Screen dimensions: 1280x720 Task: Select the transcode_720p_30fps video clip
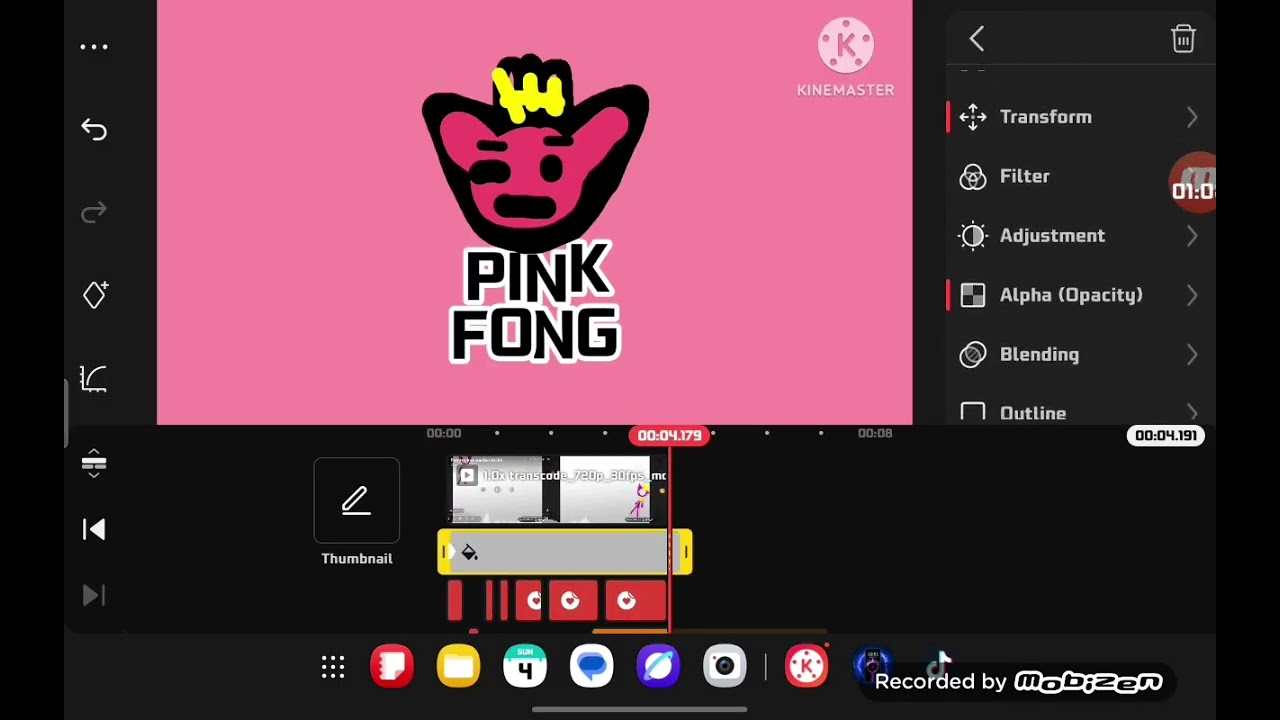point(557,490)
